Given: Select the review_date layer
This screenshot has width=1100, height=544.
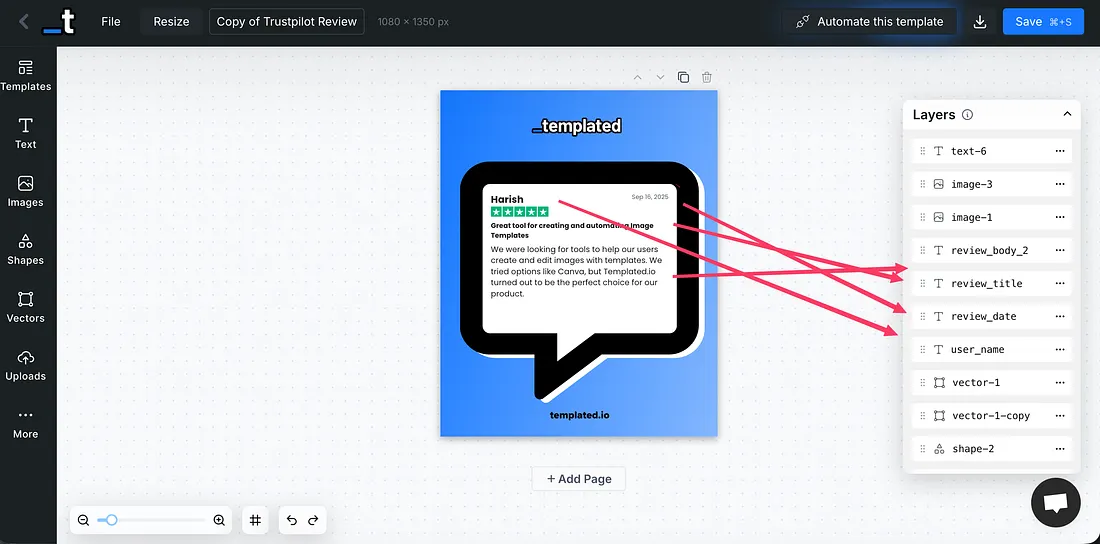Looking at the screenshot, I should click(992, 316).
